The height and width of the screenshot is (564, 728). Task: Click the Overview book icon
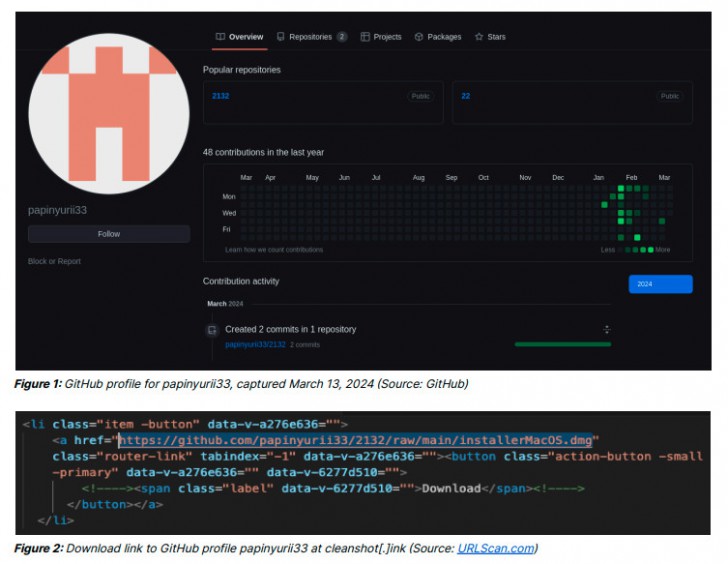pos(221,37)
